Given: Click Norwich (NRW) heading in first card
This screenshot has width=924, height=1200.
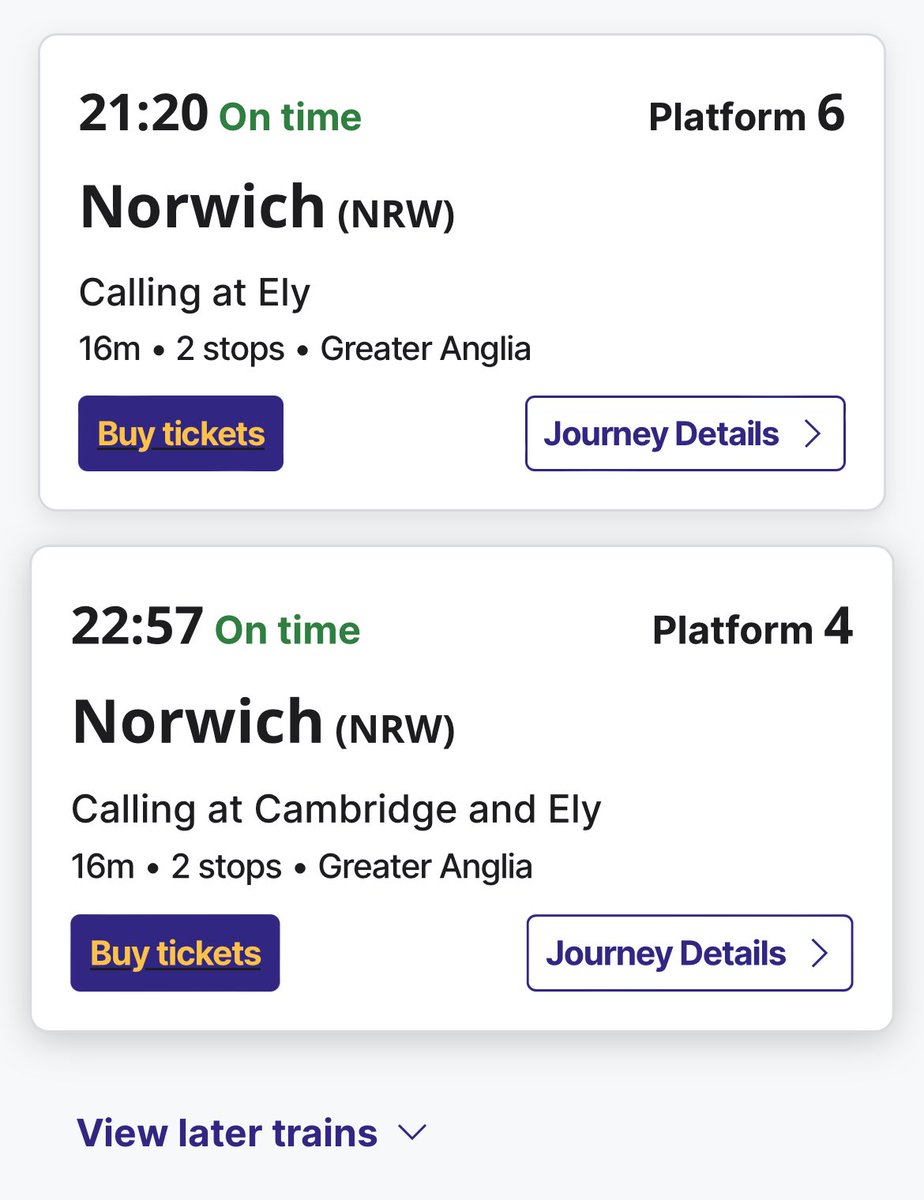Looking at the screenshot, I should pyautogui.click(x=267, y=207).
